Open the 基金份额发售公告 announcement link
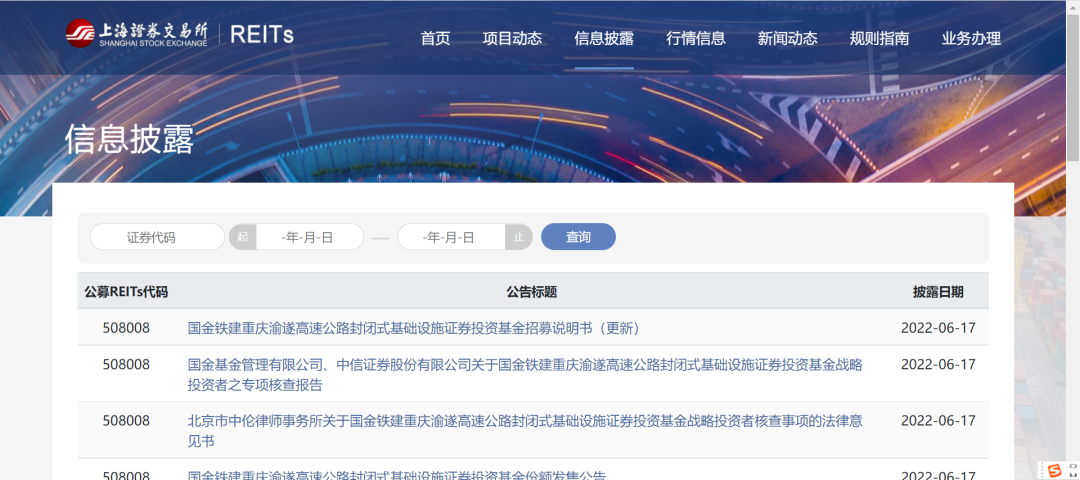 click(397, 474)
